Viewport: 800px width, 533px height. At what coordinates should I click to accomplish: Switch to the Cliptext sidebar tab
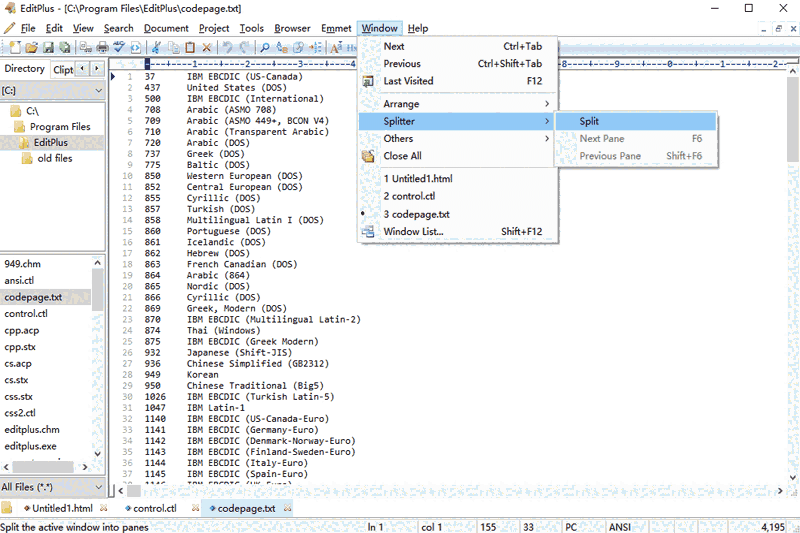pyautogui.click(x=63, y=69)
